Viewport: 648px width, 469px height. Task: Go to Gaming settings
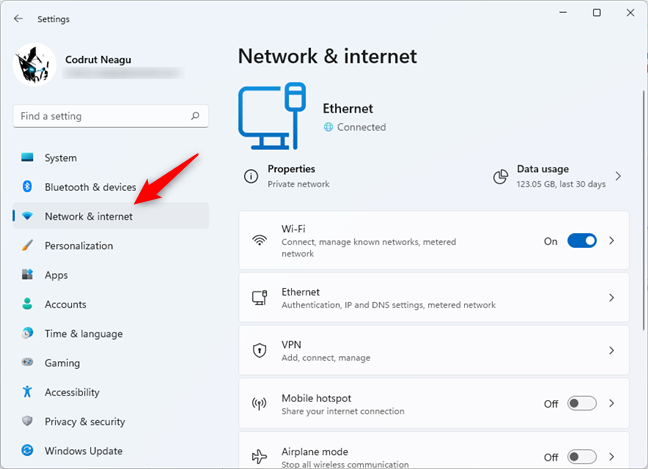click(111, 363)
